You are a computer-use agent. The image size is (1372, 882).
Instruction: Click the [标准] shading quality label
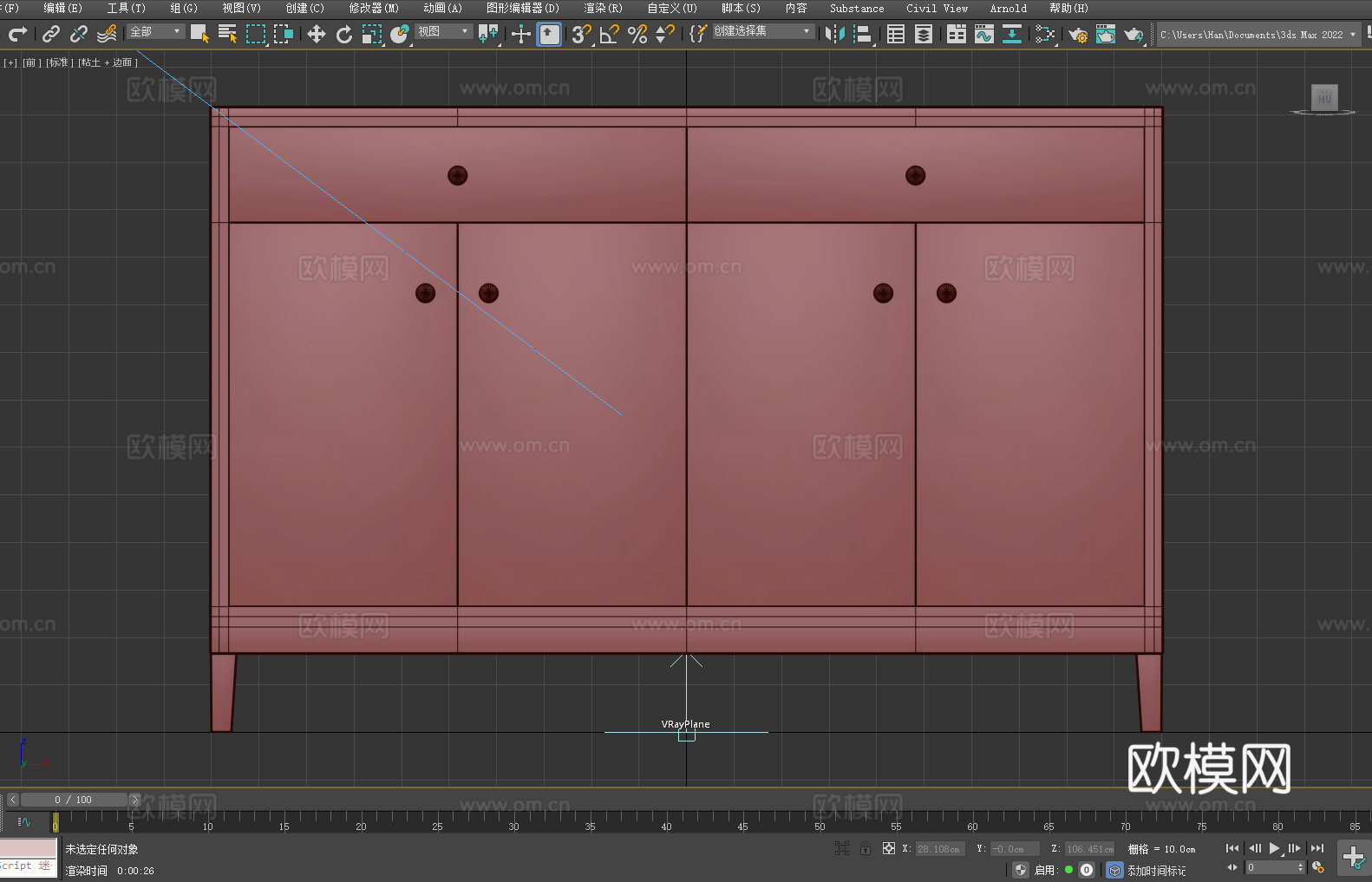click(59, 62)
